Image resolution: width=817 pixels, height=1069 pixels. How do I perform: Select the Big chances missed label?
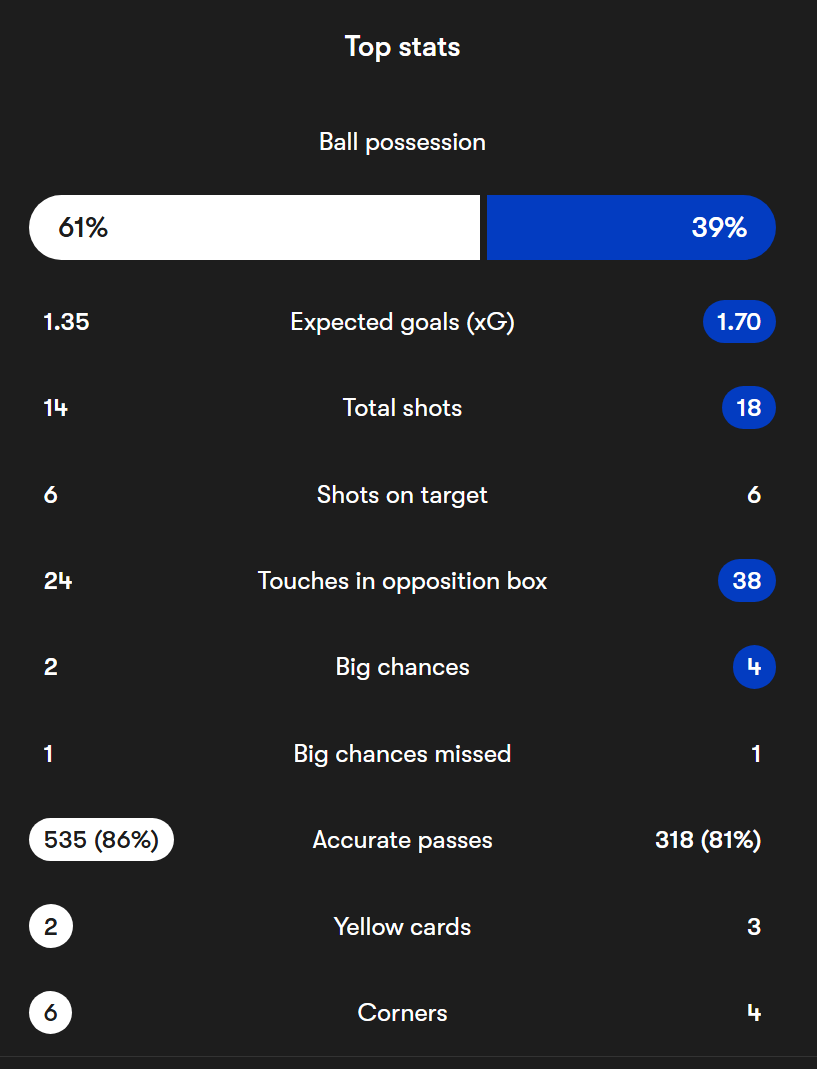(x=402, y=753)
